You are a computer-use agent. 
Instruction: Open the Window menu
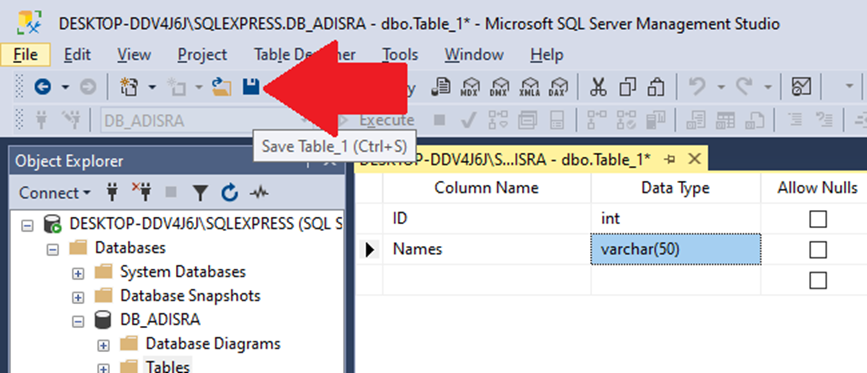pyautogui.click(x=474, y=55)
